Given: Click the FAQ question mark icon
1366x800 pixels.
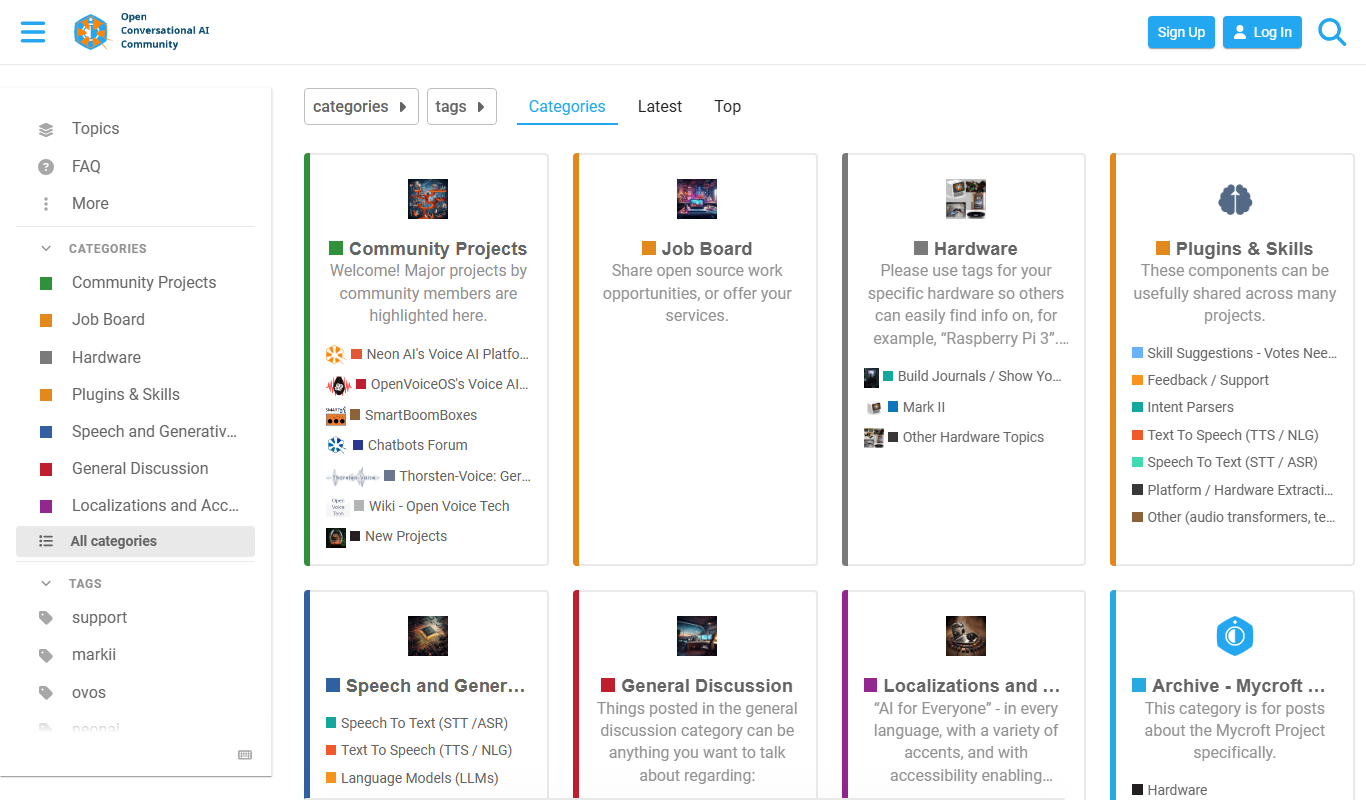Looking at the screenshot, I should coord(46,167).
